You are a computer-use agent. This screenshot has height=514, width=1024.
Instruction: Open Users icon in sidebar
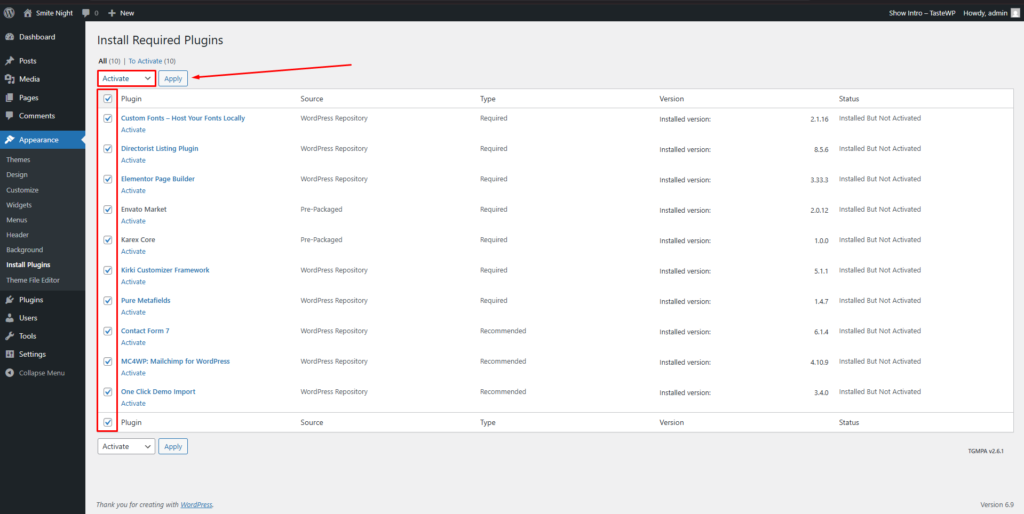pos(9,318)
